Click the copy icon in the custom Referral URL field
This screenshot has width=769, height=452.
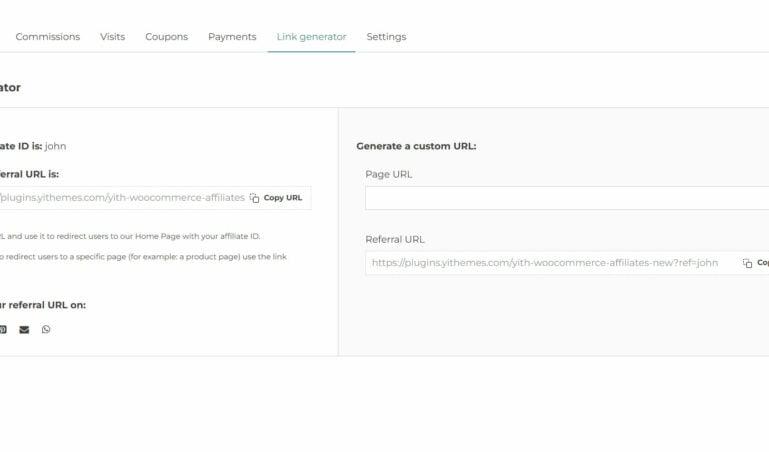[747, 263]
